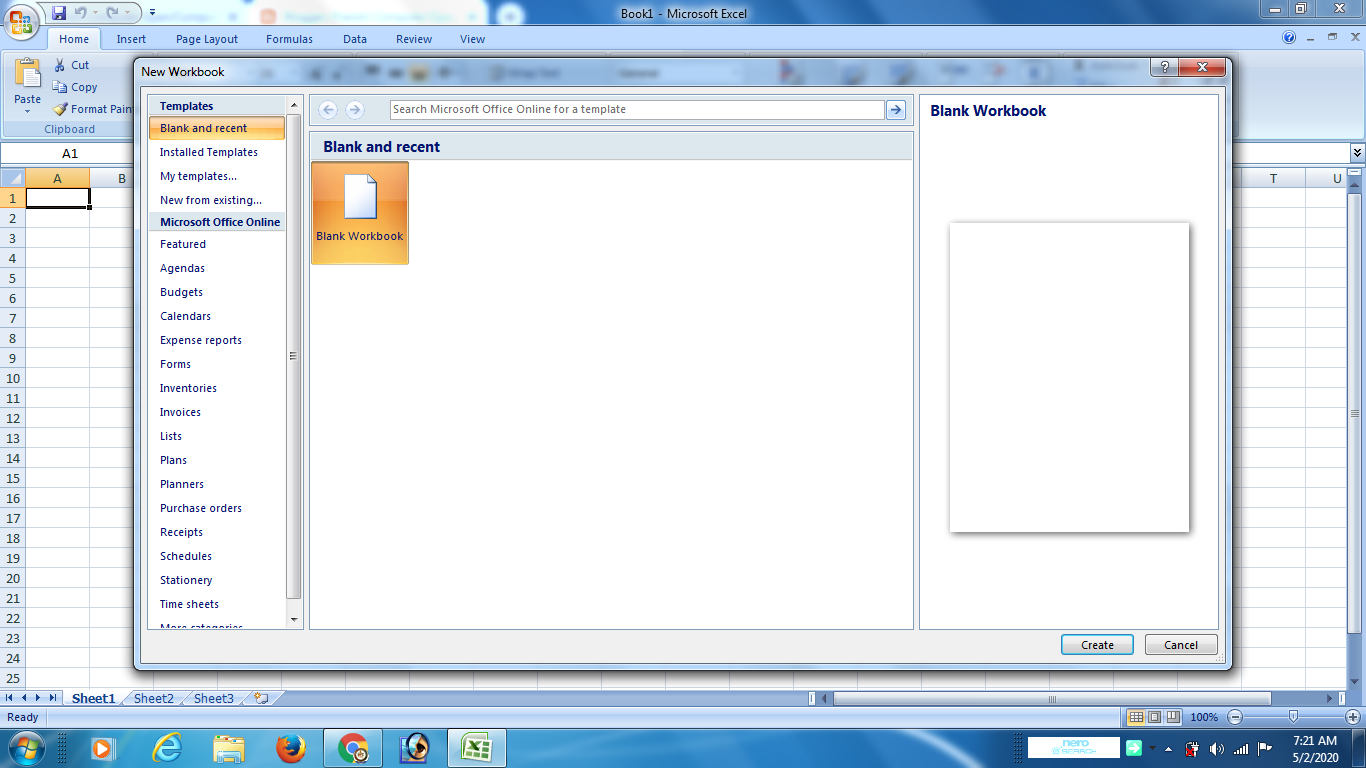Select the Stationery template category
1366x768 pixels.
(x=216, y=580)
